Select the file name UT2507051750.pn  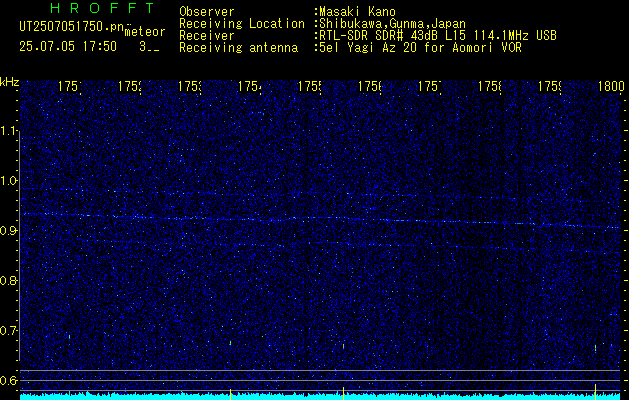(72, 27)
